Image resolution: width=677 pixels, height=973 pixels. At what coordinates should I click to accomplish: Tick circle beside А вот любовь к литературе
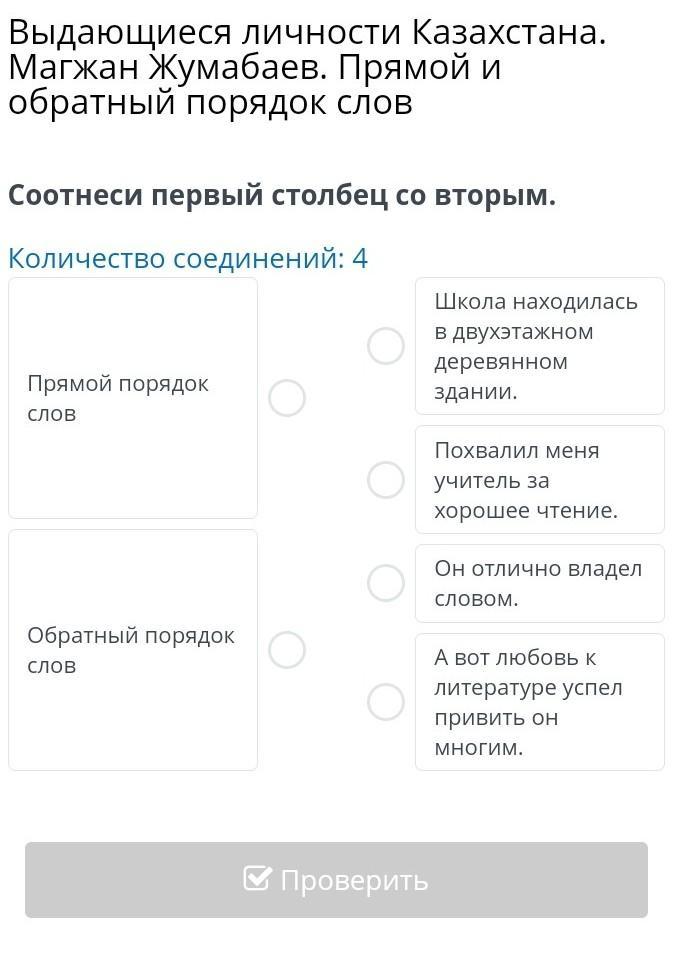(386, 702)
